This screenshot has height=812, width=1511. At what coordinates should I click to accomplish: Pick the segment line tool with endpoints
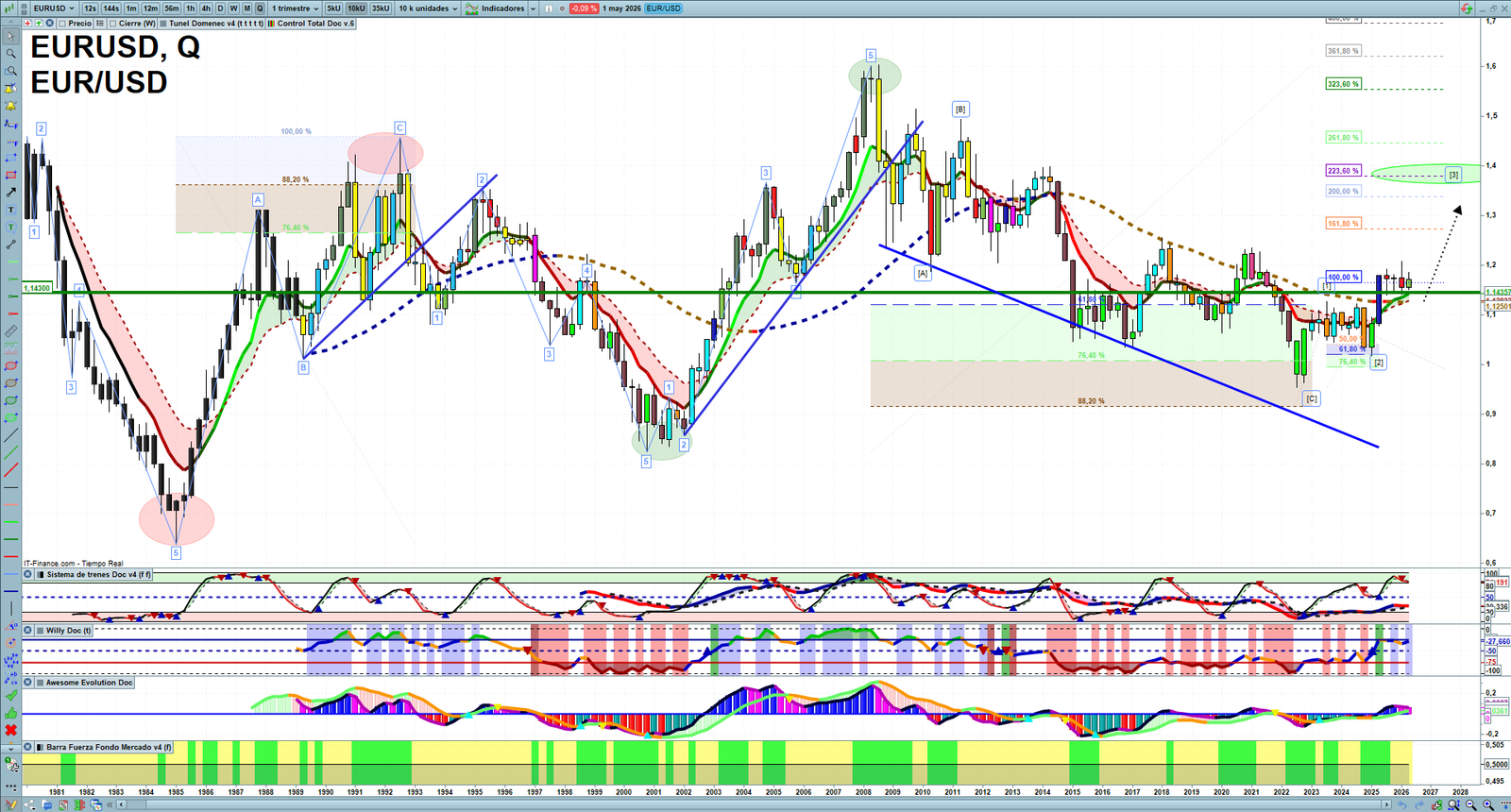(x=10, y=245)
